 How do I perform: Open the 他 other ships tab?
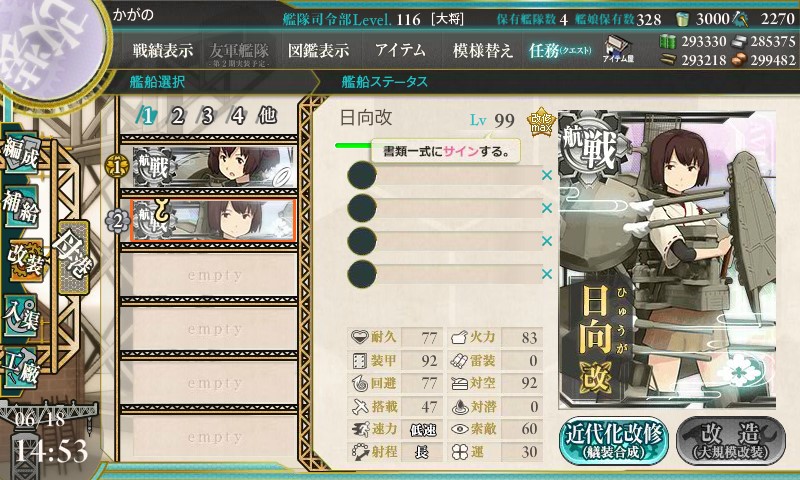click(x=267, y=116)
